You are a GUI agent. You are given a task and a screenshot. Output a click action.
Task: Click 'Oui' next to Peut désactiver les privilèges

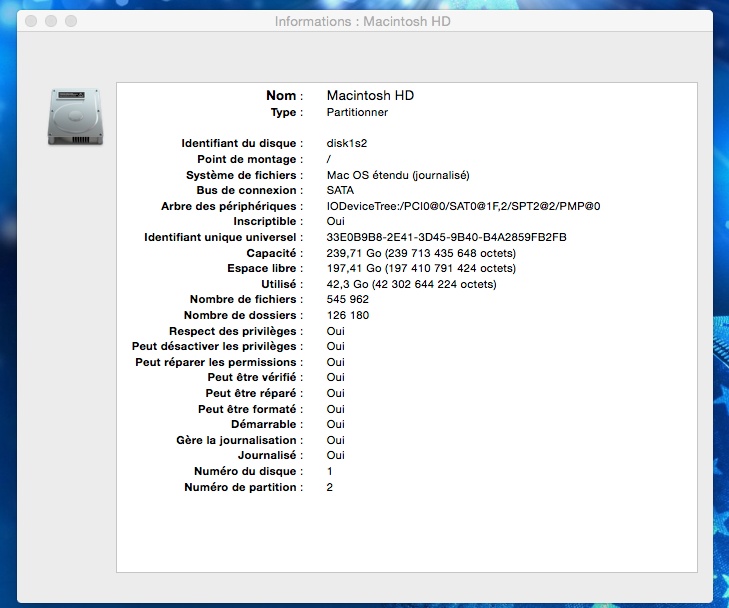[x=336, y=346]
